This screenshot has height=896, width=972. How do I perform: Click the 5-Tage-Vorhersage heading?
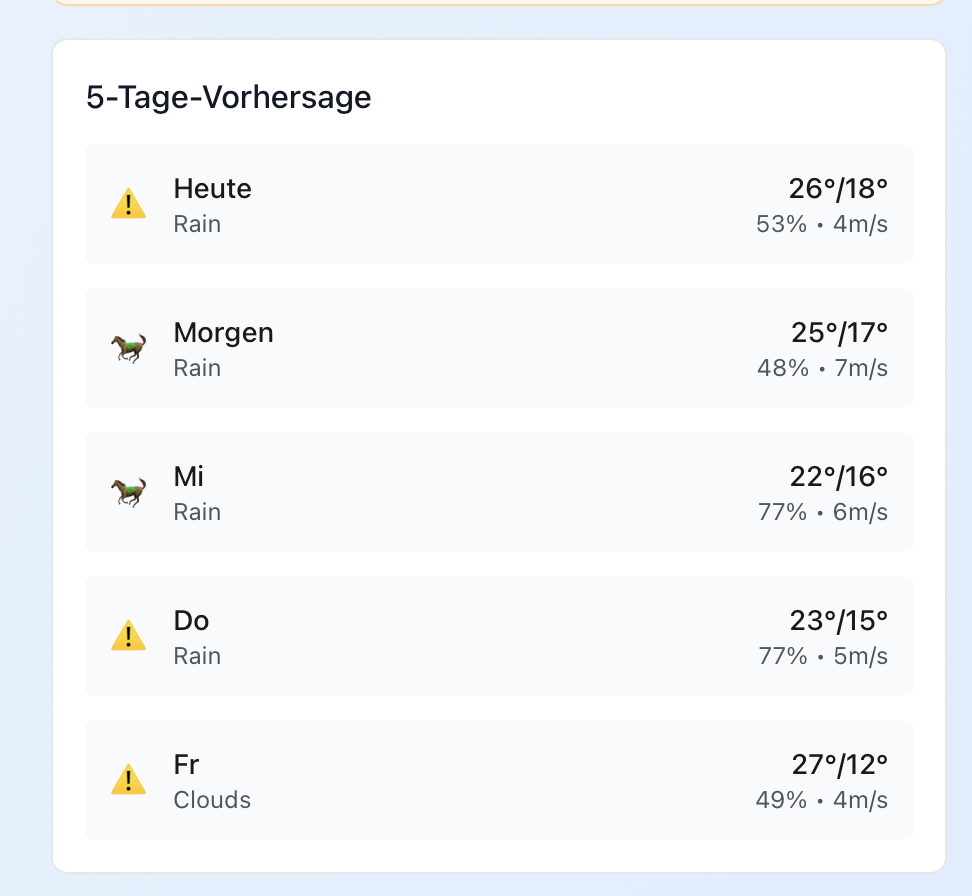pyautogui.click(x=229, y=97)
